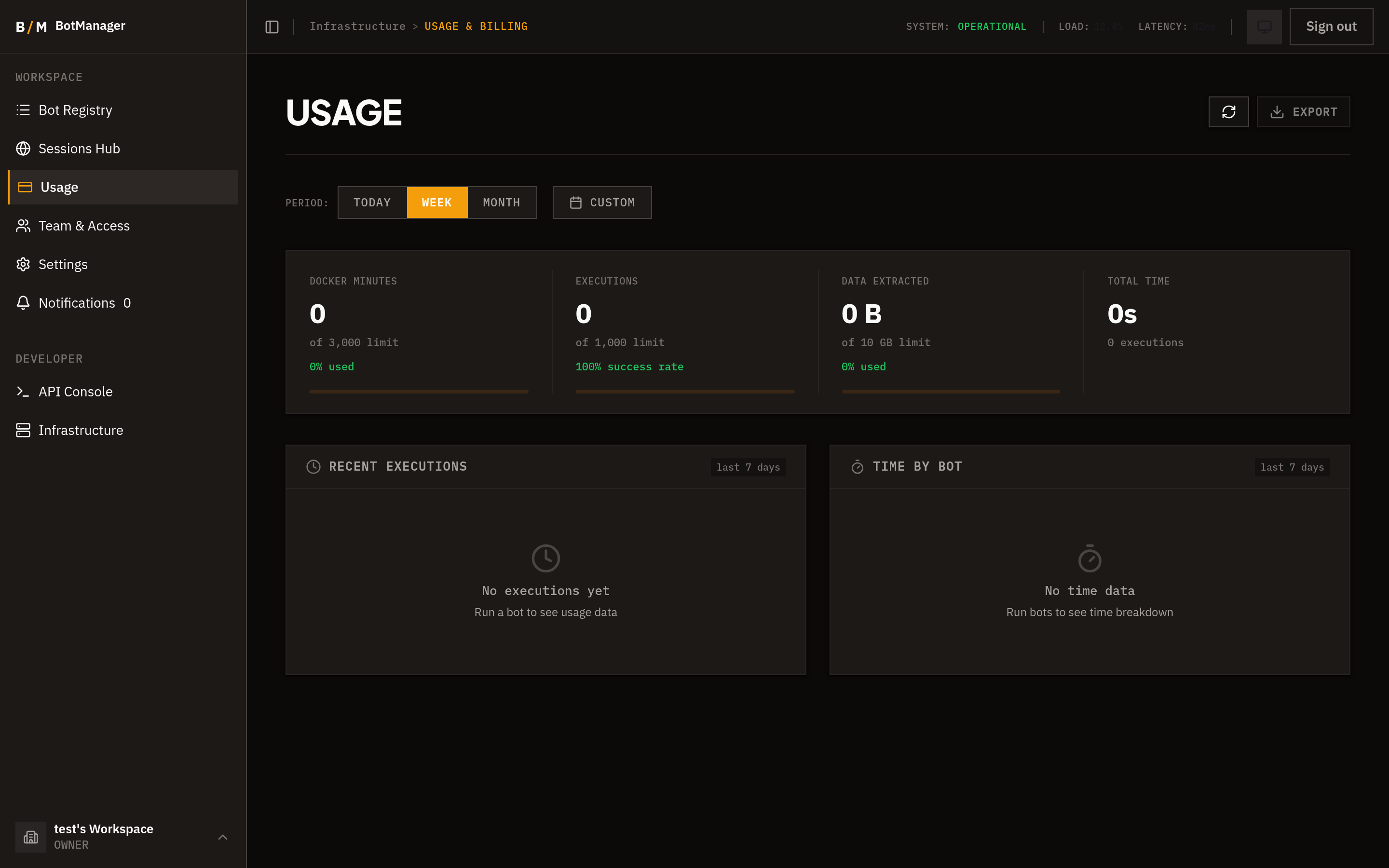Open Settings using the gear icon
Viewport: 1389px width, 868px height.
(23, 264)
